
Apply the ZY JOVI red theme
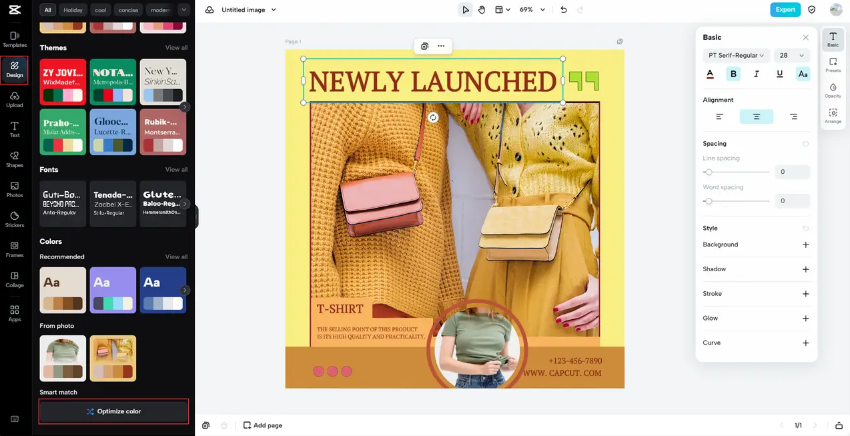pyautogui.click(x=63, y=82)
